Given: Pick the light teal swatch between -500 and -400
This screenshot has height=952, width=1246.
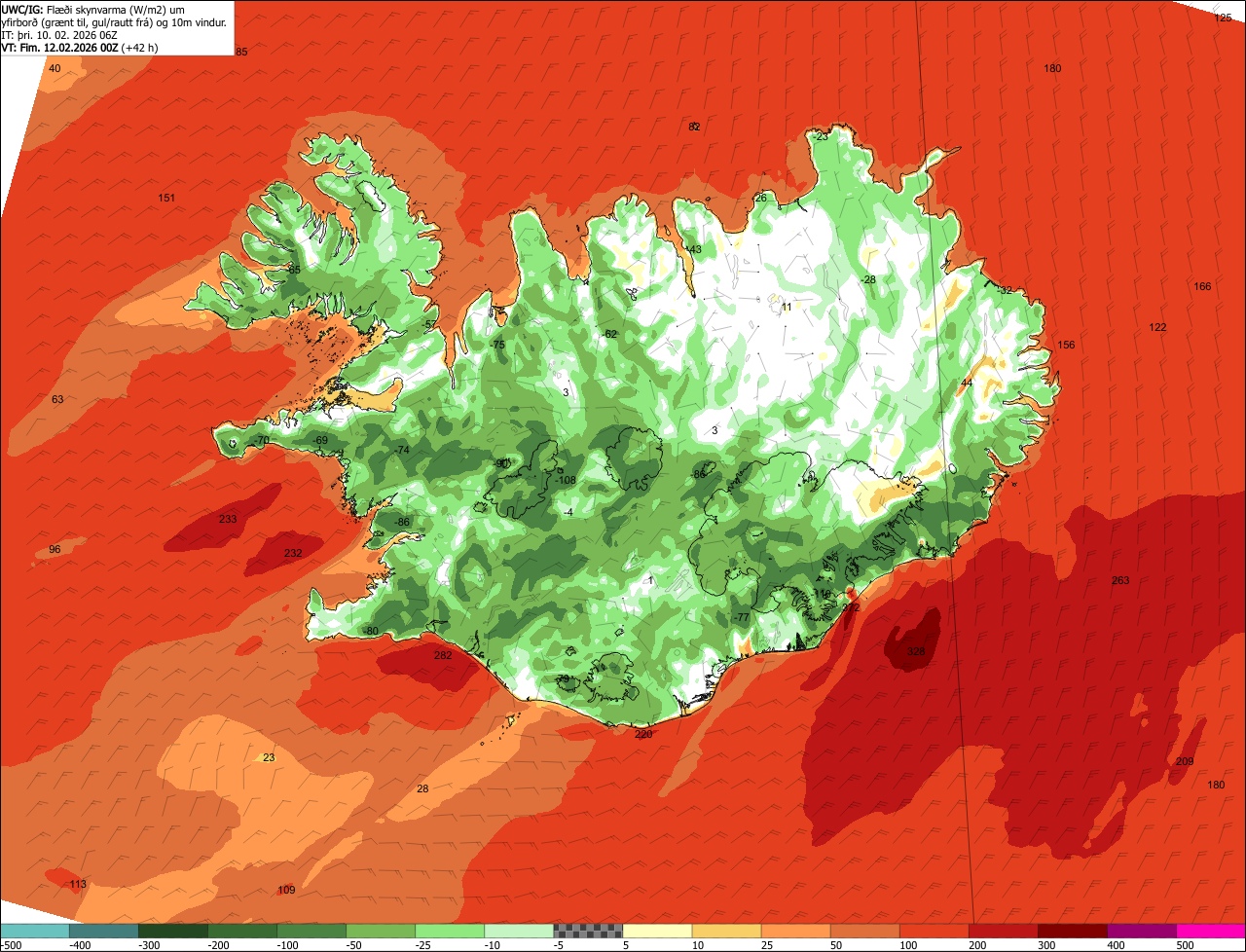Looking at the screenshot, I should coord(34,931).
